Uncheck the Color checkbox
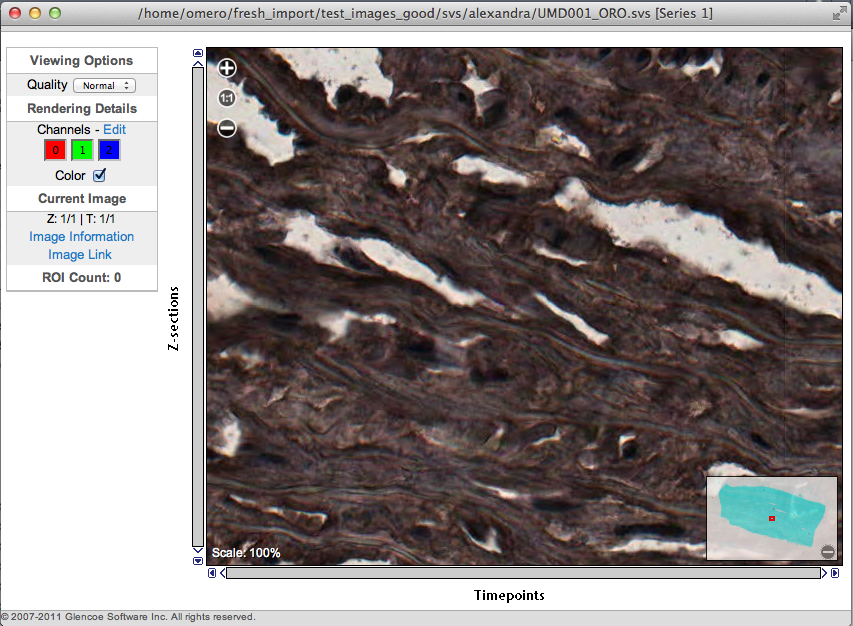 (x=99, y=175)
